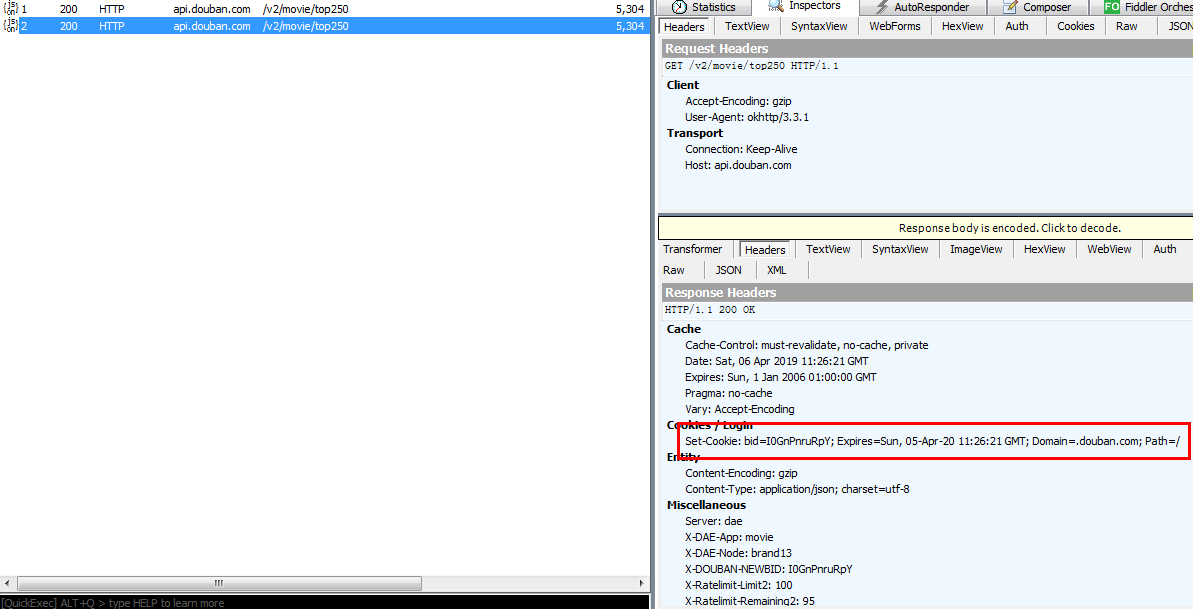The height and width of the screenshot is (609, 1193).
Task: Click the Statistics stopwatch icon
Action: tap(679, 7)
